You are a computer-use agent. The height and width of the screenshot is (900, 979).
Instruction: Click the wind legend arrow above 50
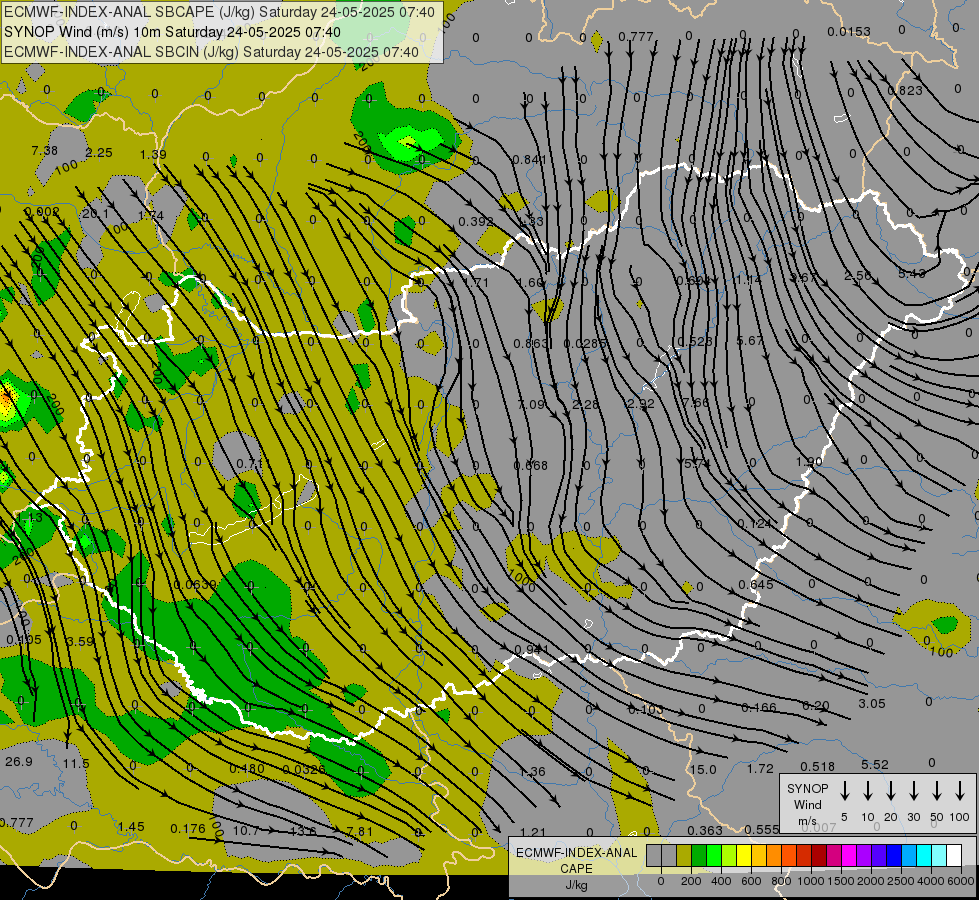[937, 791]
